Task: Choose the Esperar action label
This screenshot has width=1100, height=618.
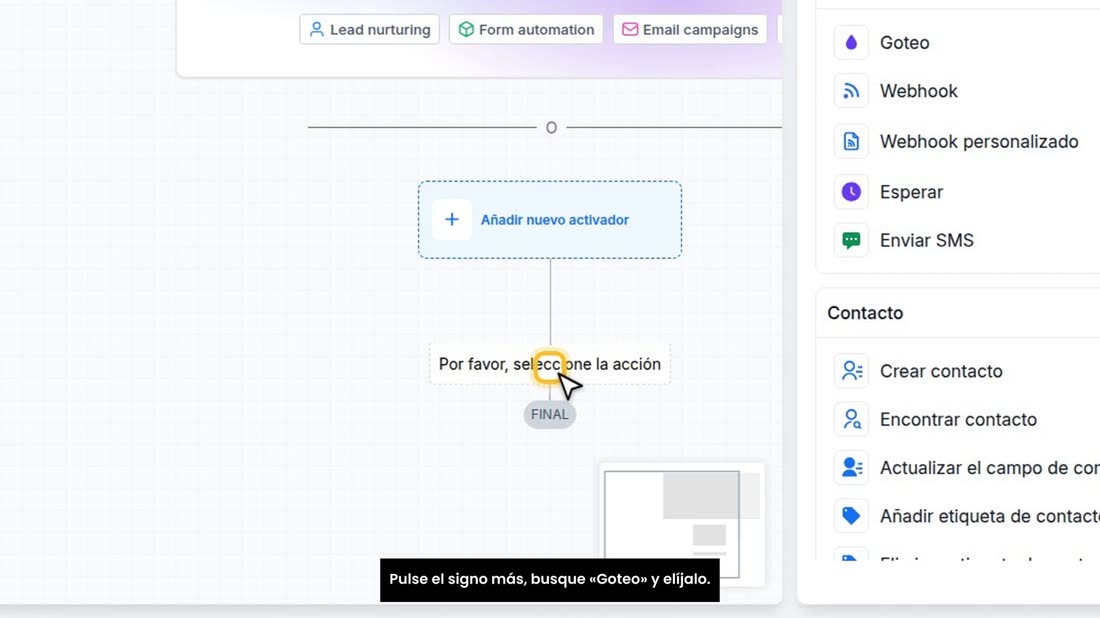Action: 911,192
